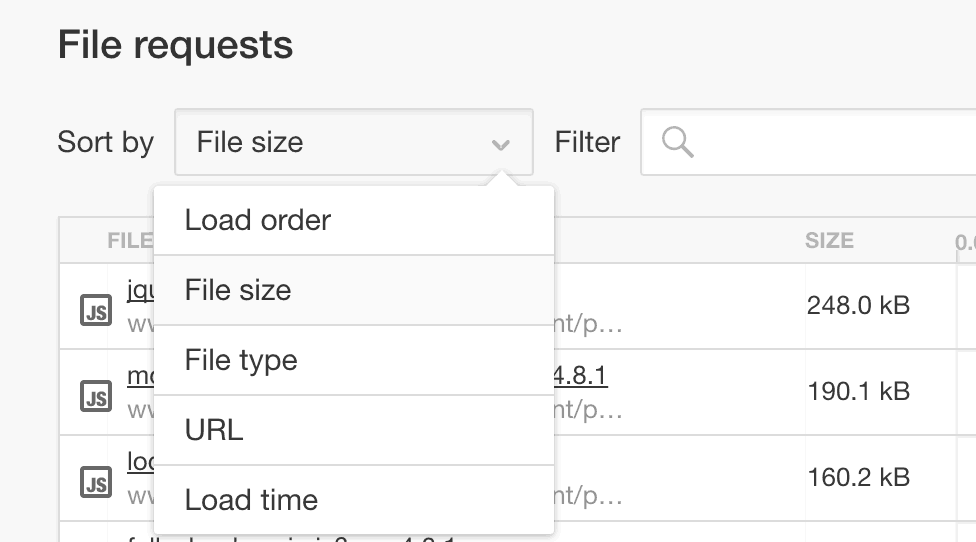Image resolution: width=976 pixels, height=542 pixels.
Task: Choose Load time from the sort menu
Action: [354, 499]
